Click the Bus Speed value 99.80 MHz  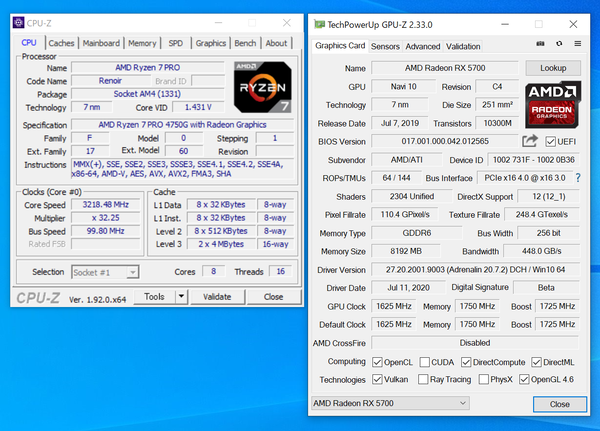click(106, 231)
